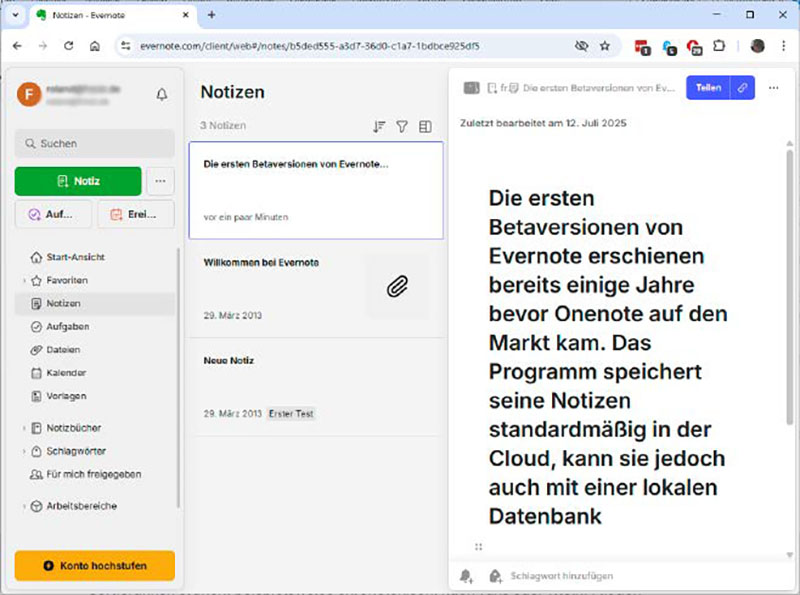The width and height of the screenshot is (800, 595).
Task: Click Konto hochstufen at the bottom
Action: [x=94, y=565]
